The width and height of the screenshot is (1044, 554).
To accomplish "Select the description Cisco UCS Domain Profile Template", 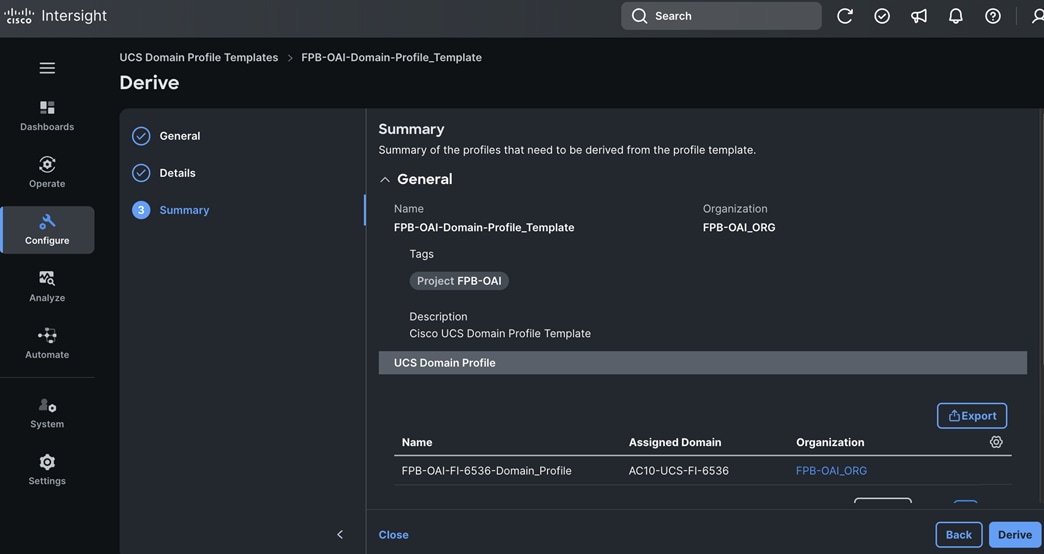I will click(x=500, y=334).
